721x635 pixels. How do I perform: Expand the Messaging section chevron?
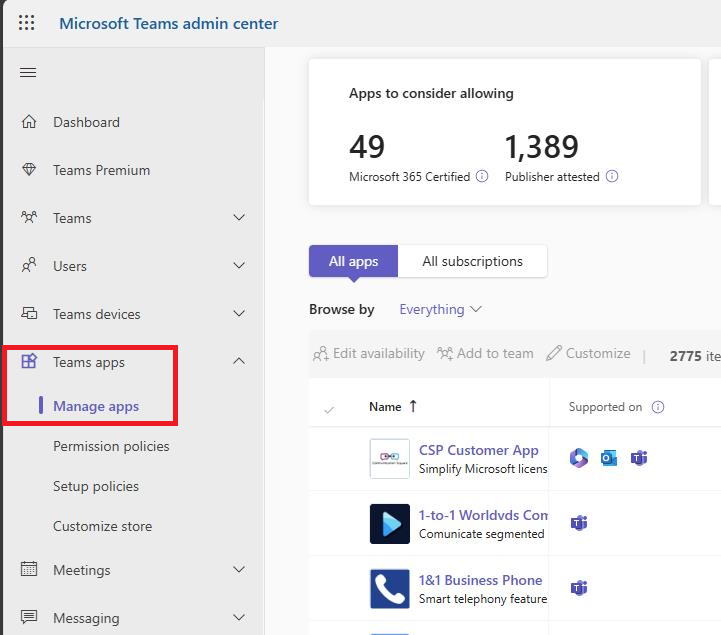(239, 617)
